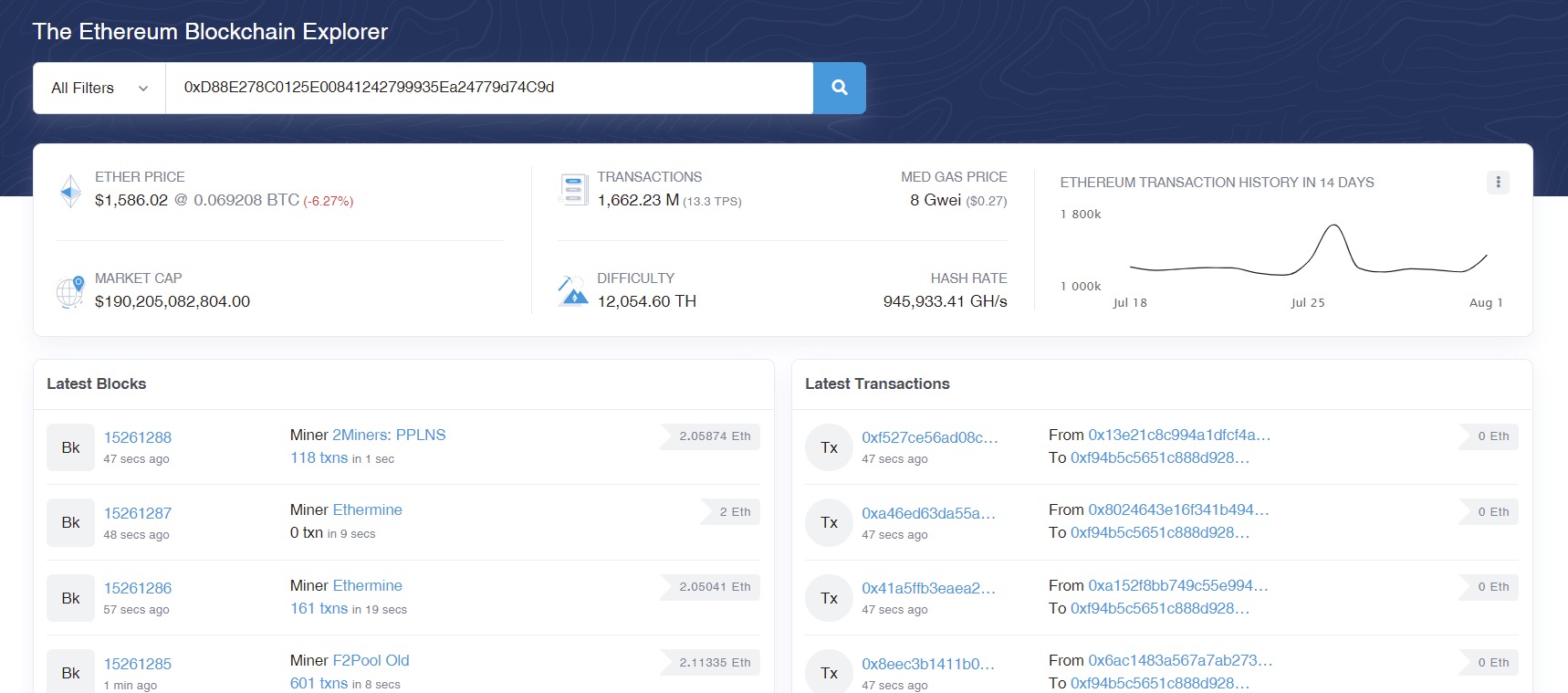Open recipient 0xf94b5c5651c888d928… of 0x41a5ffb3eaea2…
The height and width of the screenshot is (693, 1568).
point(1160,608)
